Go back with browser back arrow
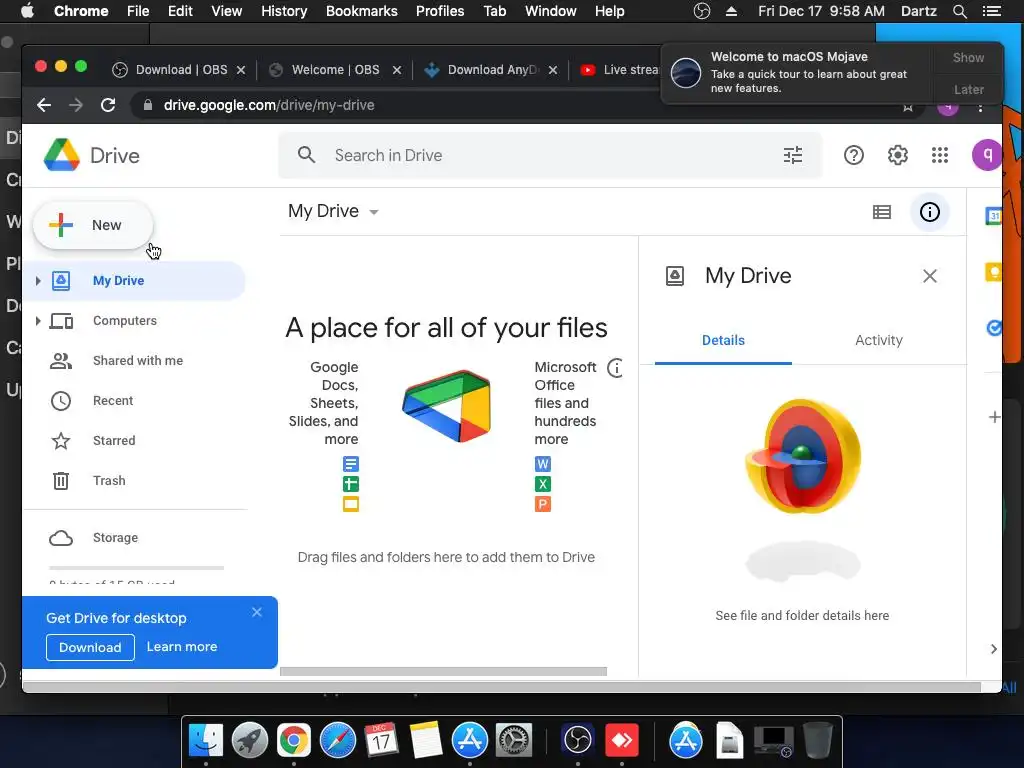The width and height of the screenshot is (1024, 768). (44, 105)
